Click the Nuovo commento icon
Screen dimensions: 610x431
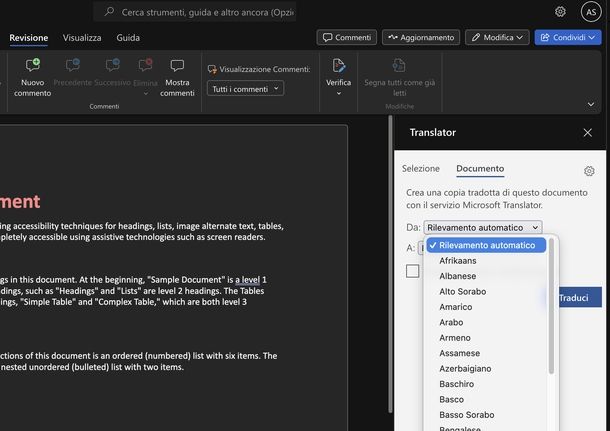(x=33, y=65)
